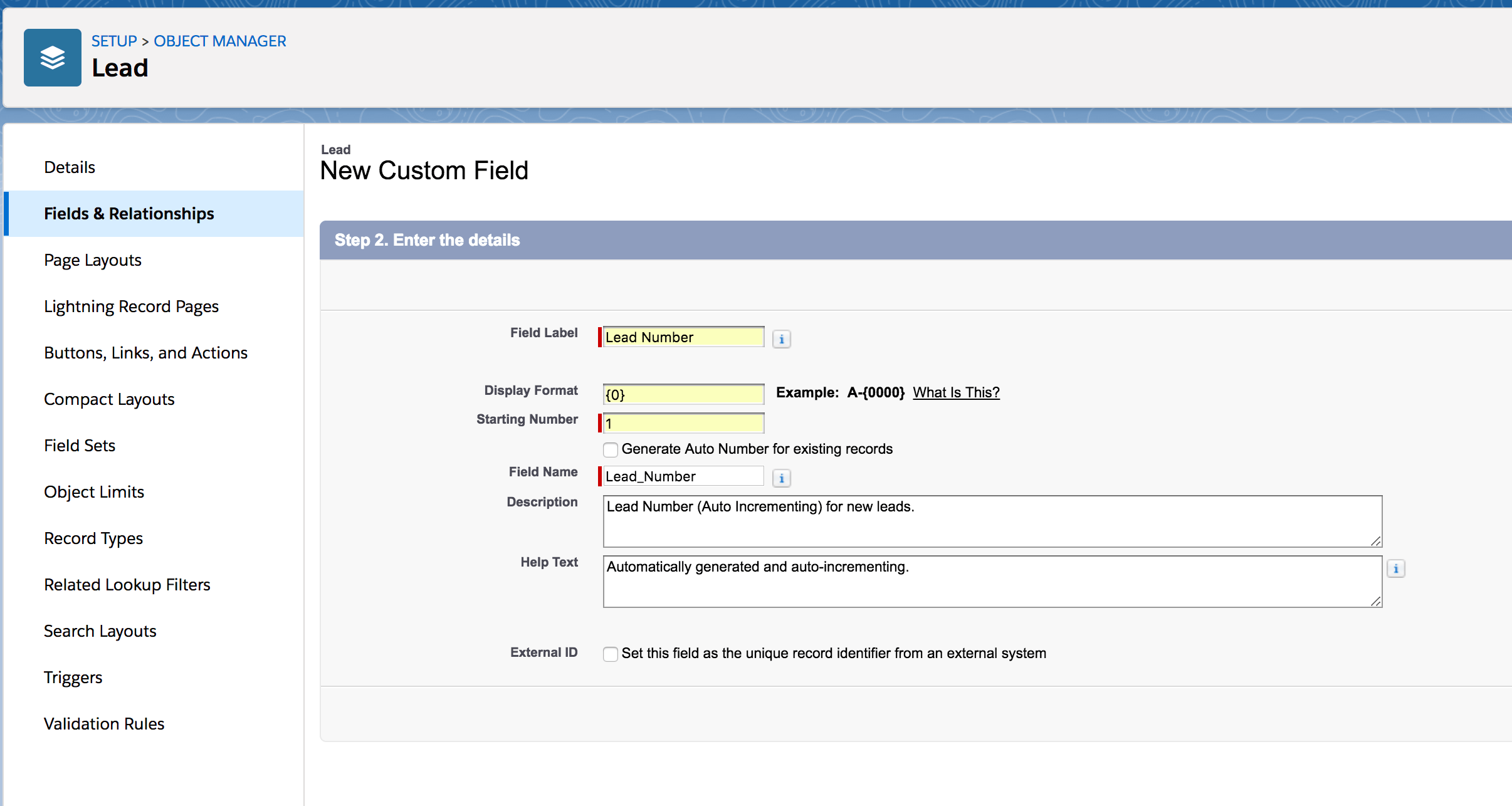Click info icon next to Field Label
The height and width of the screenshot is (806, 1512).
tap(781, 339)
